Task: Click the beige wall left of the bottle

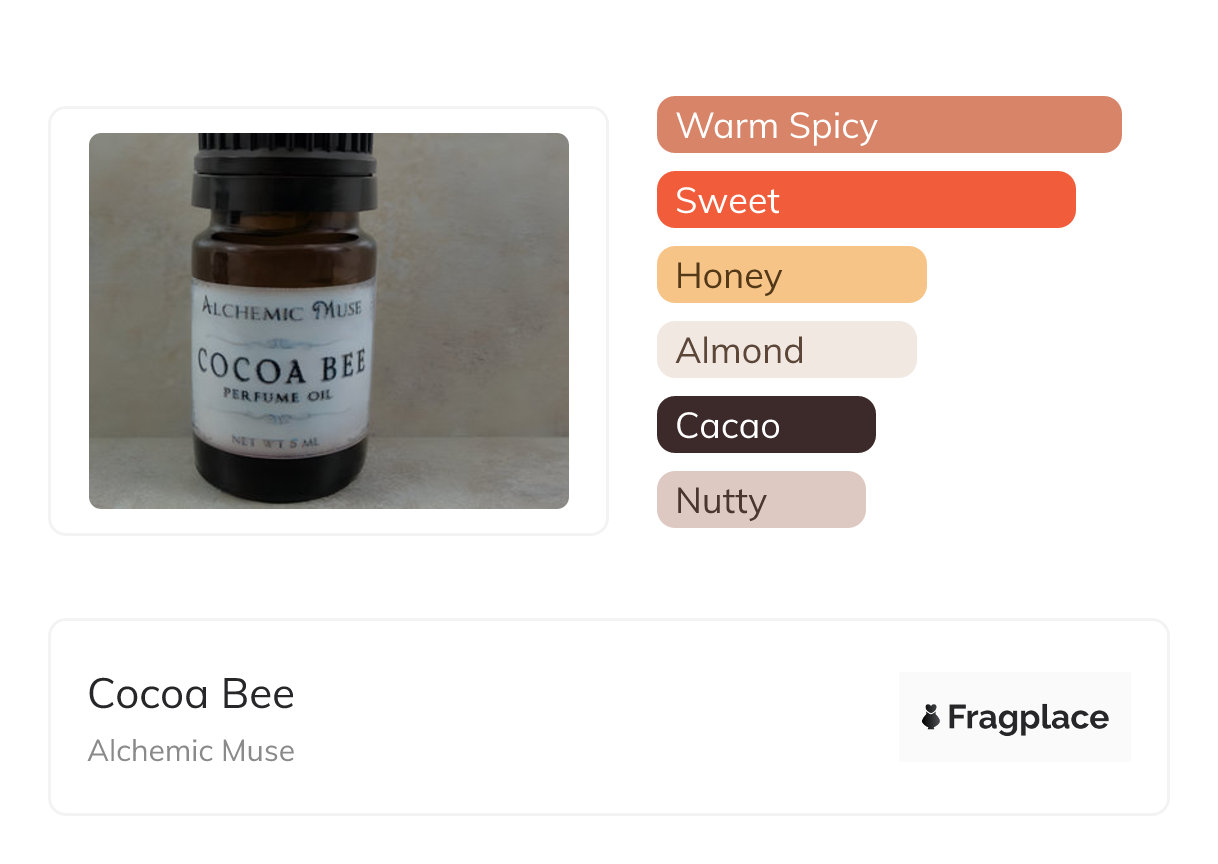Action: click(x=138, y=300)
